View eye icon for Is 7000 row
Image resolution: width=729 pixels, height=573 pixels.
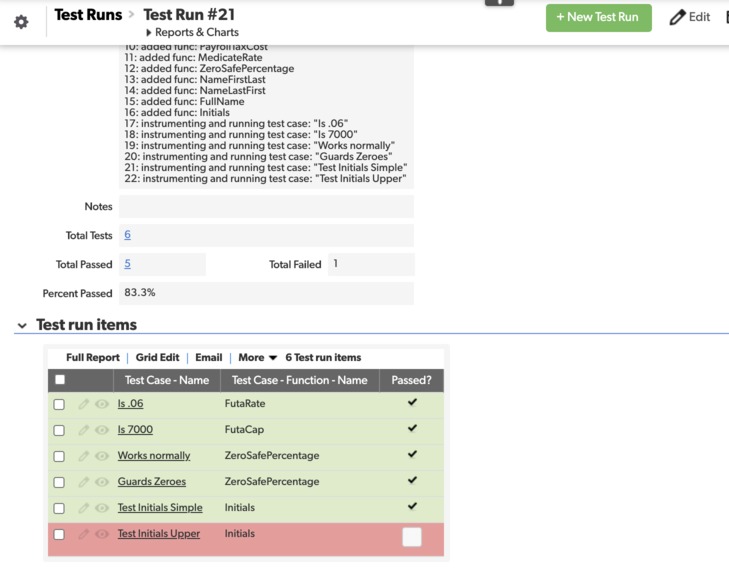tap(102, 430)
